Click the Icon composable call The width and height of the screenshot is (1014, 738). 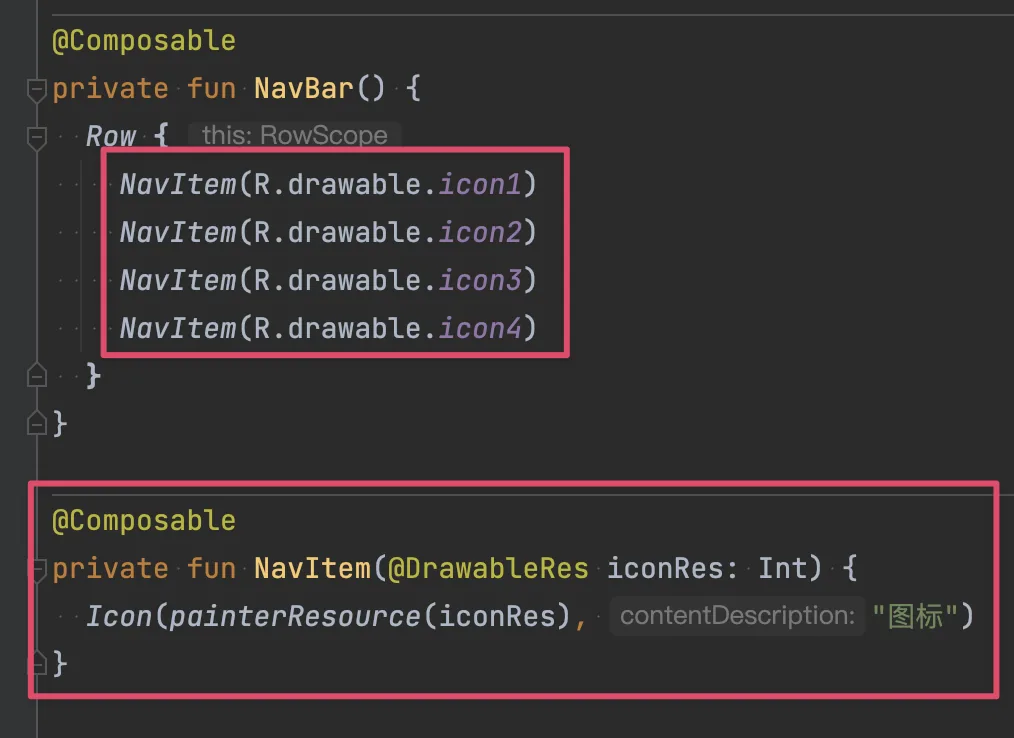(x=120, y=616)
